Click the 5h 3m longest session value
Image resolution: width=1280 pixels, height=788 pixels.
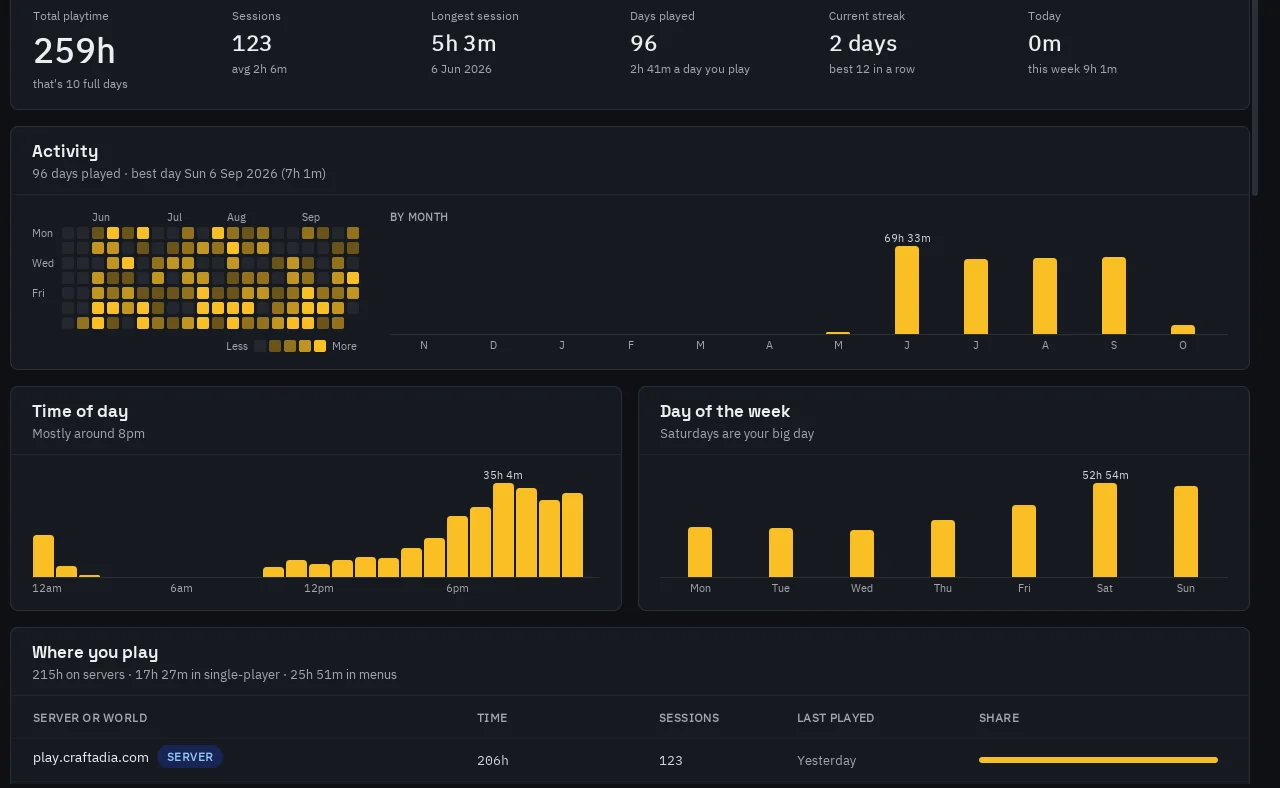464,43
